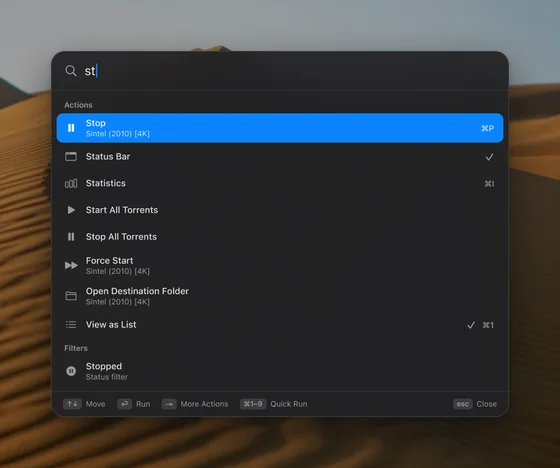Click "Sintel (2010) [4K]" under Force Start
Screen dimensions: 560x468
[118, 272]
